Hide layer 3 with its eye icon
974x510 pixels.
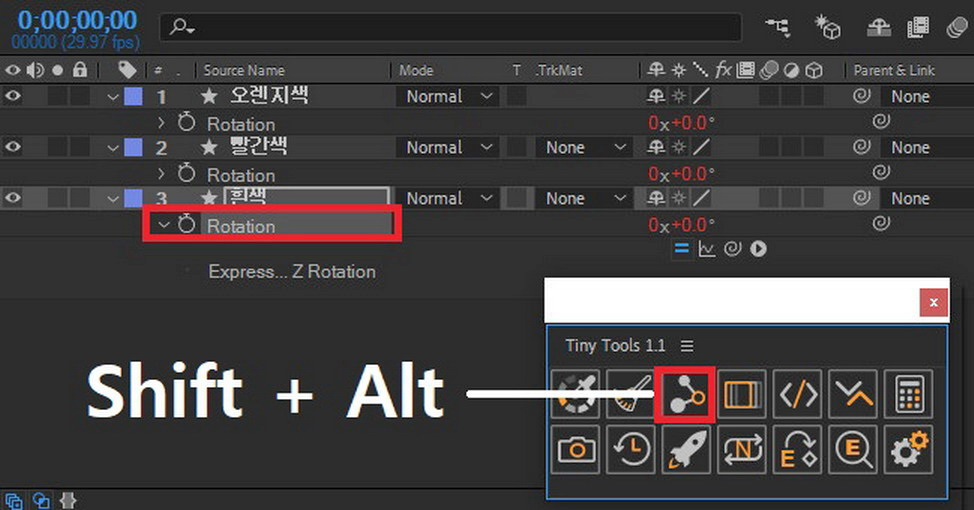(x=13, y=198)
